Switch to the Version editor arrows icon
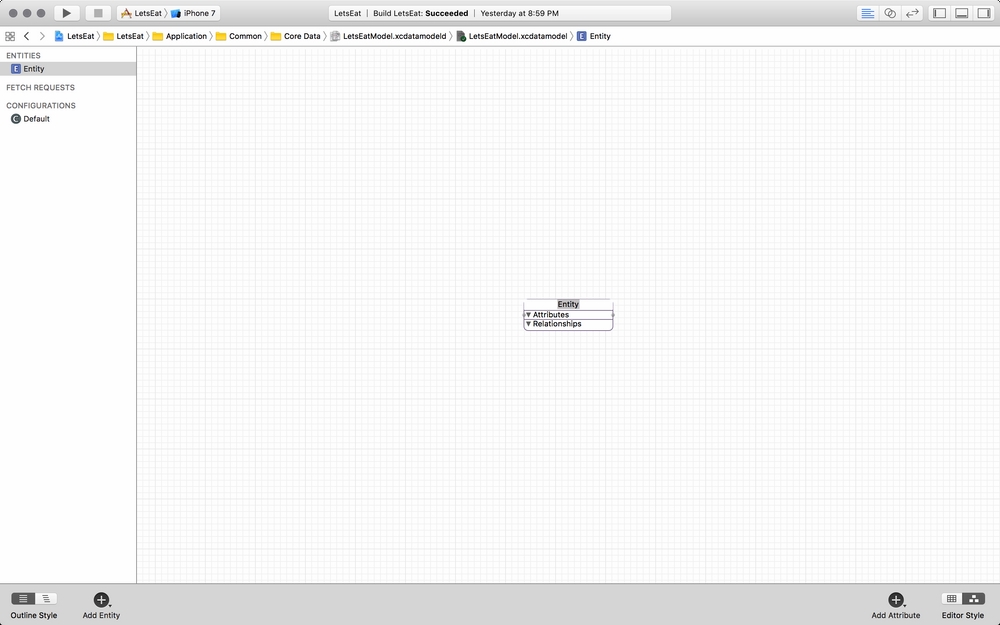 click(912, 13)
